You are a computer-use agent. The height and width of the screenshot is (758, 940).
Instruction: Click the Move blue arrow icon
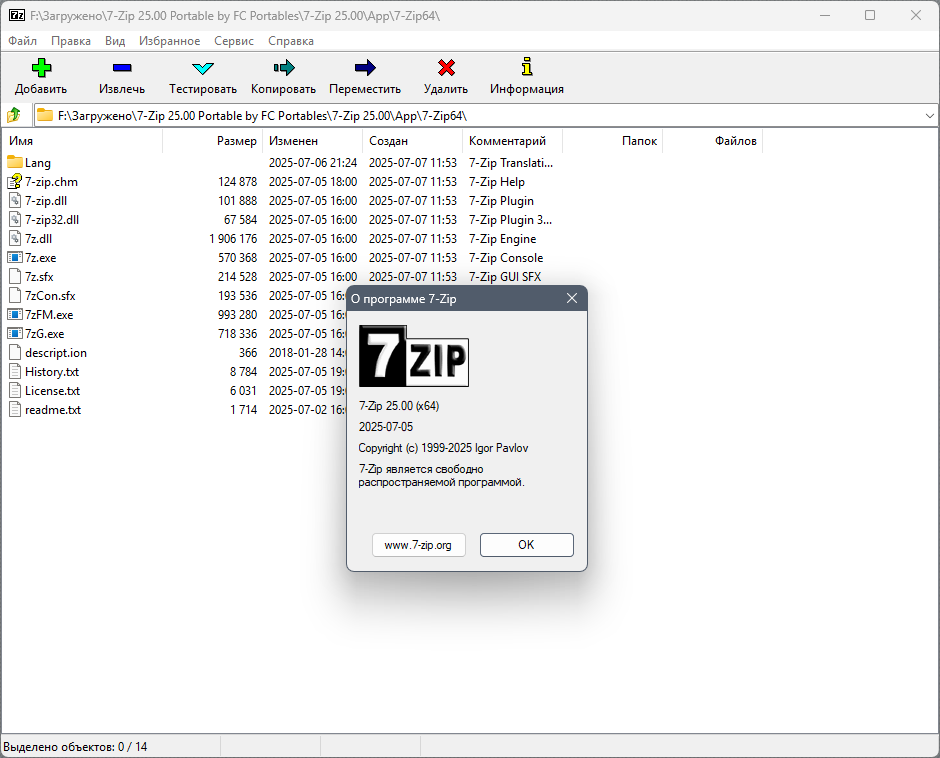click(364, 68)
